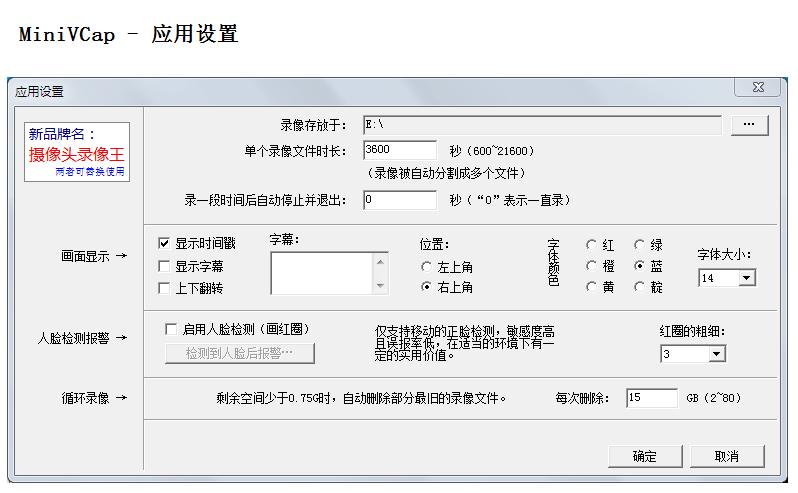The width and height of the screenshot is (798, 493).
Task: Choose 蓝 font color radio button
Action: click(639, 266)
